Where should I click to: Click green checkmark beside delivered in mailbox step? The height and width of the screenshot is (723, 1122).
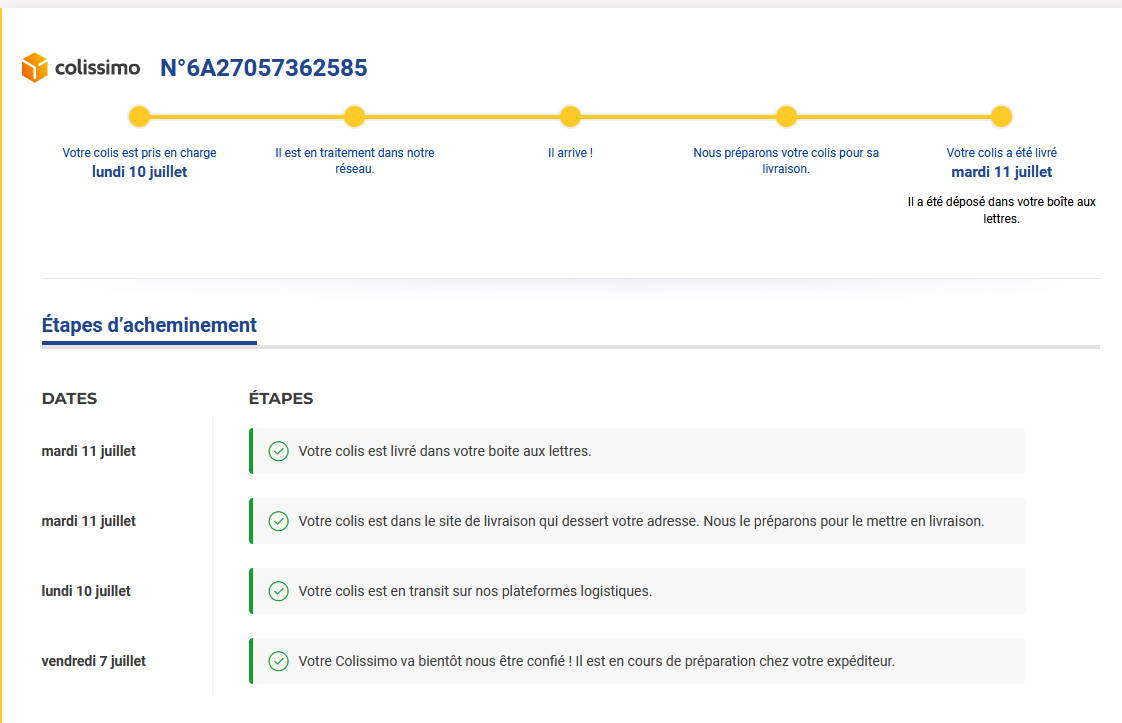pyautogui.click(x=279, y=451)
